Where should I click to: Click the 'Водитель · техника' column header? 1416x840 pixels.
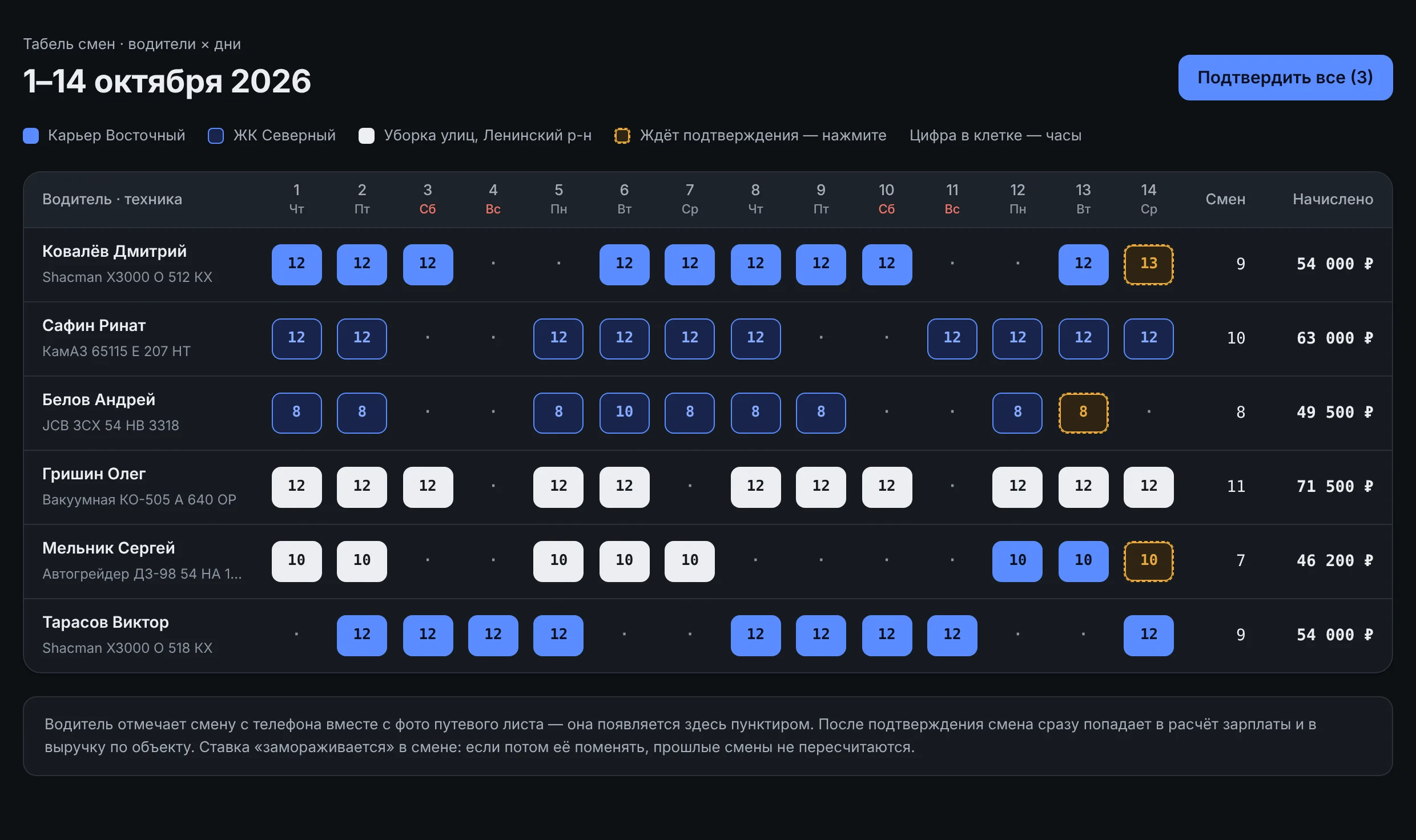(x=112, y=199)
